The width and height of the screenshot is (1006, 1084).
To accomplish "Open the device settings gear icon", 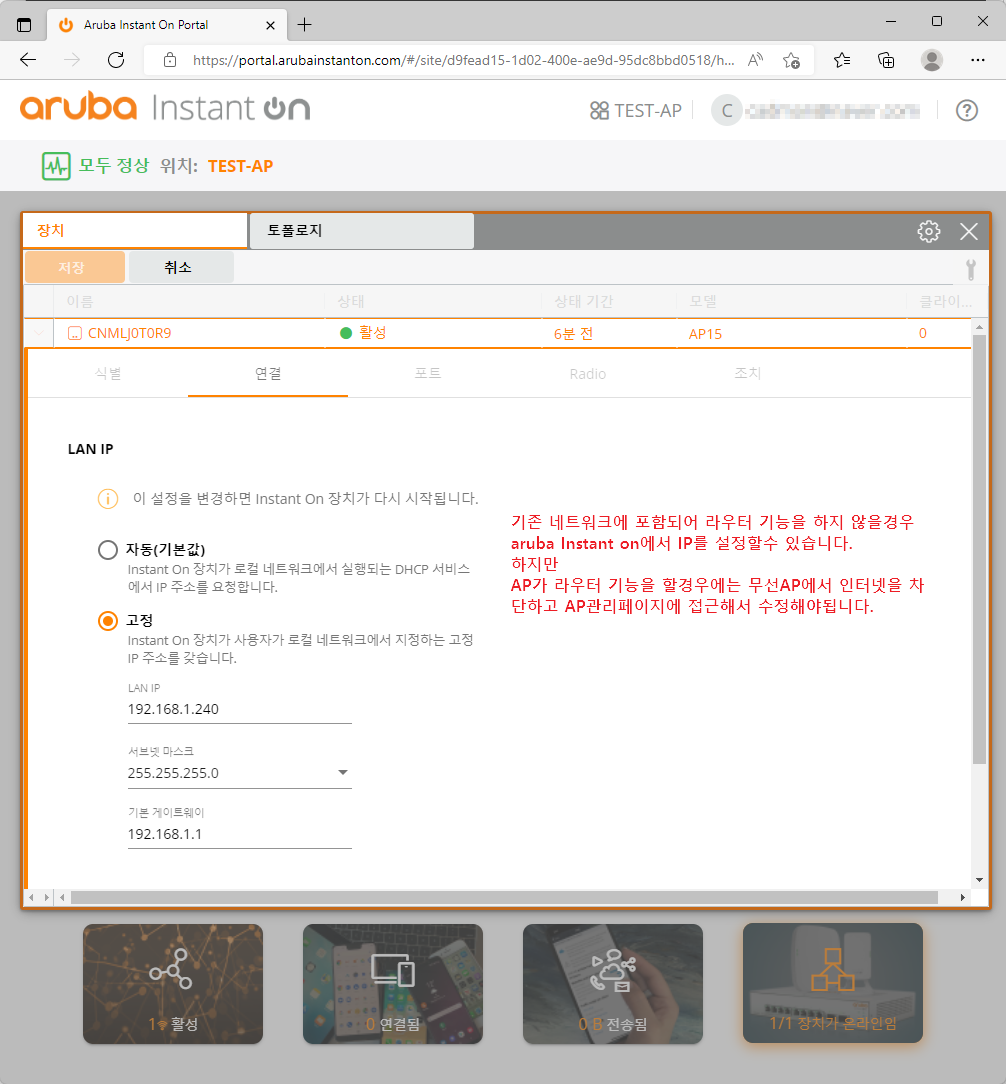I will [x=929, y=232].
